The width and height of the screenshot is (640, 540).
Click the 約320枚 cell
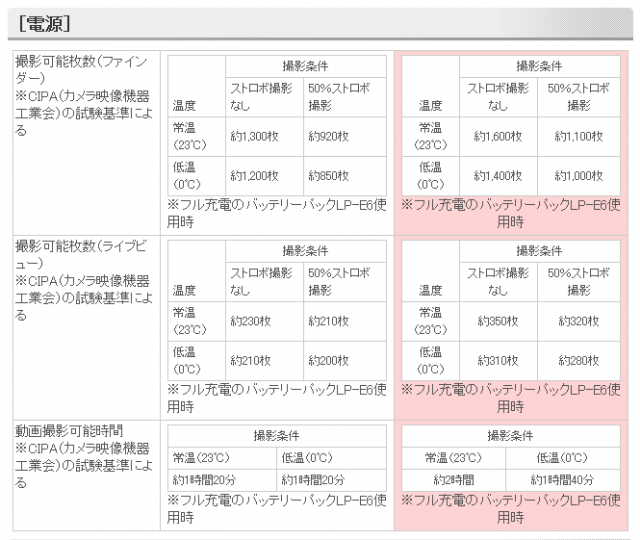pyautogui.click(x=579, y=321)
